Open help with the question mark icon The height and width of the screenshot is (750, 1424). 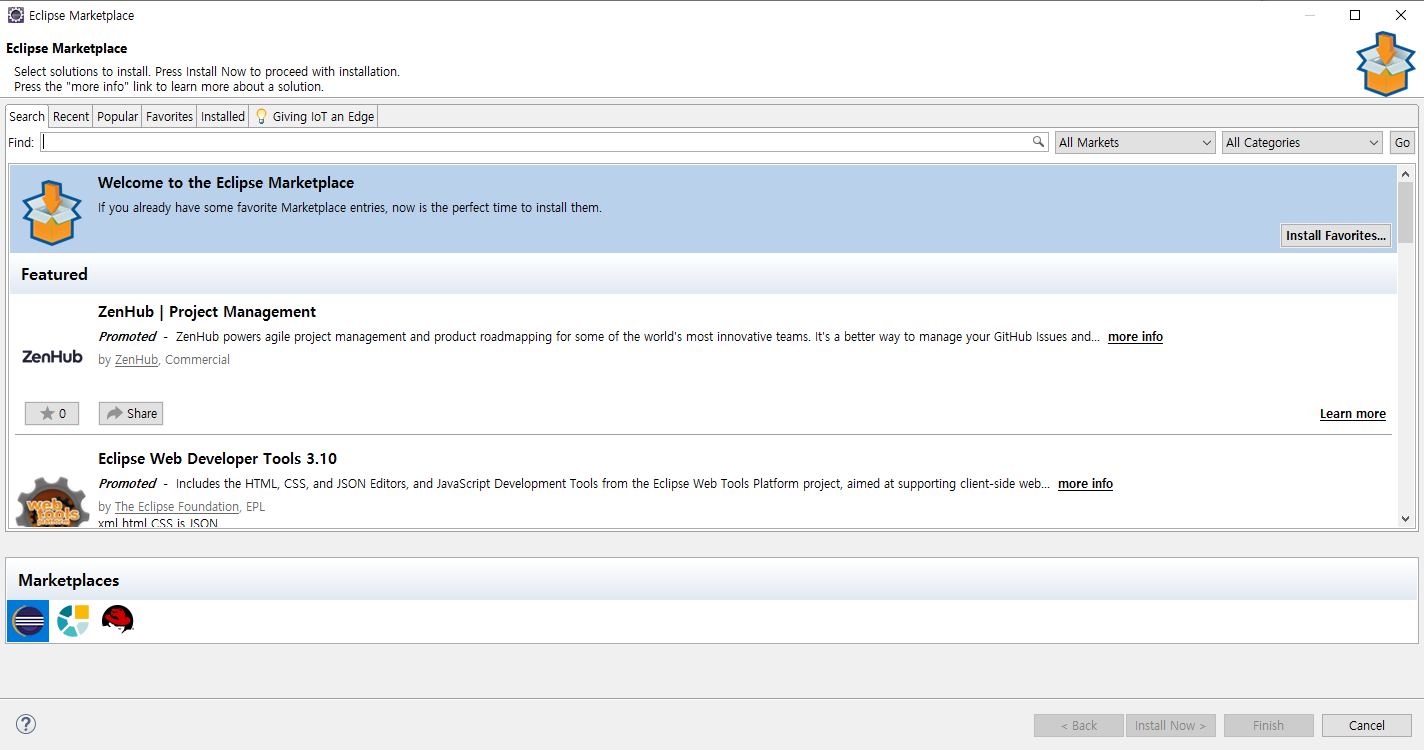point(26,724)
